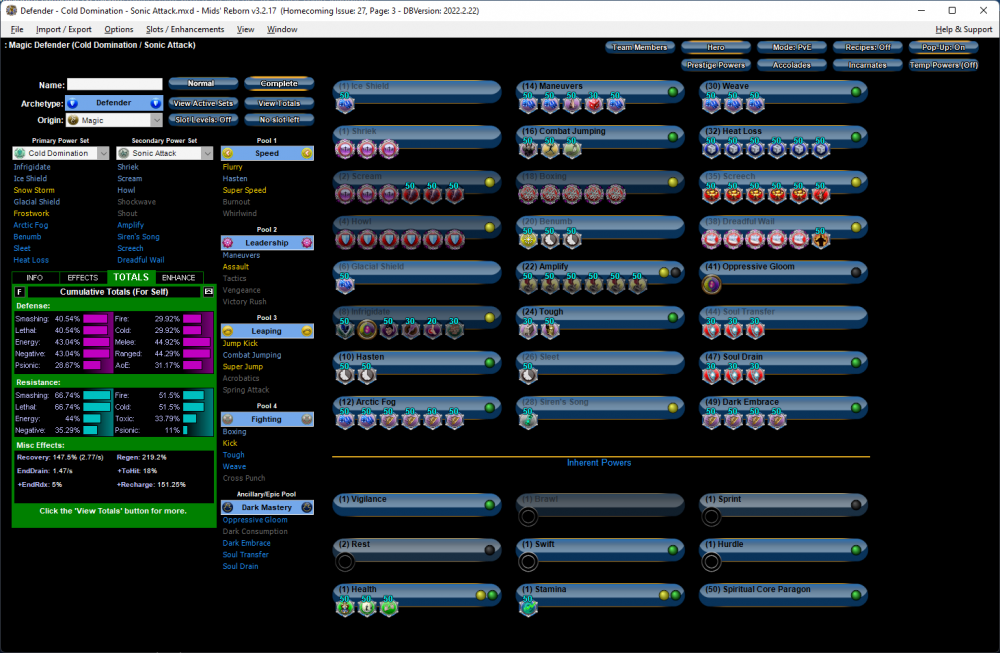This screenshot has height=653, width=1000.
Task: Click the Stamina power's enhancement slot
Action: 528,607
